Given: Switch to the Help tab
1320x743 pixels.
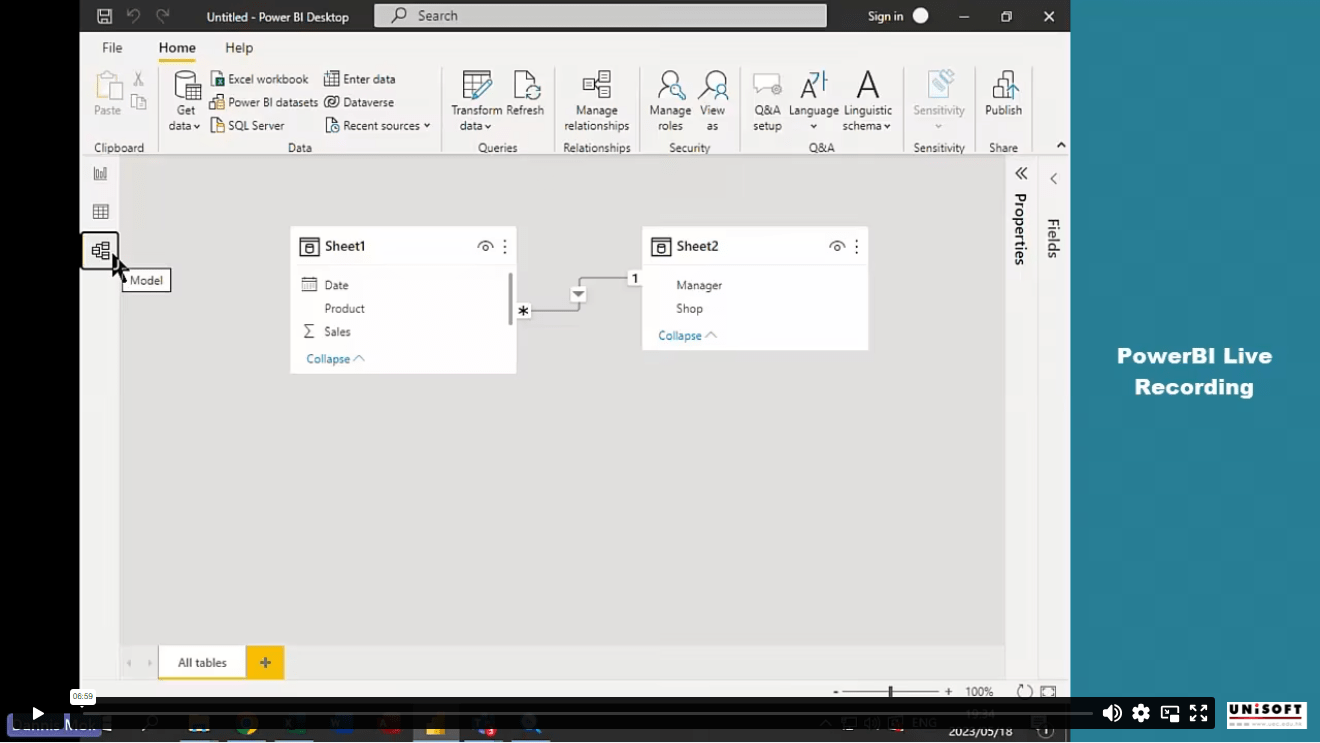Looking at the screenshot, I should coord(238,47).
